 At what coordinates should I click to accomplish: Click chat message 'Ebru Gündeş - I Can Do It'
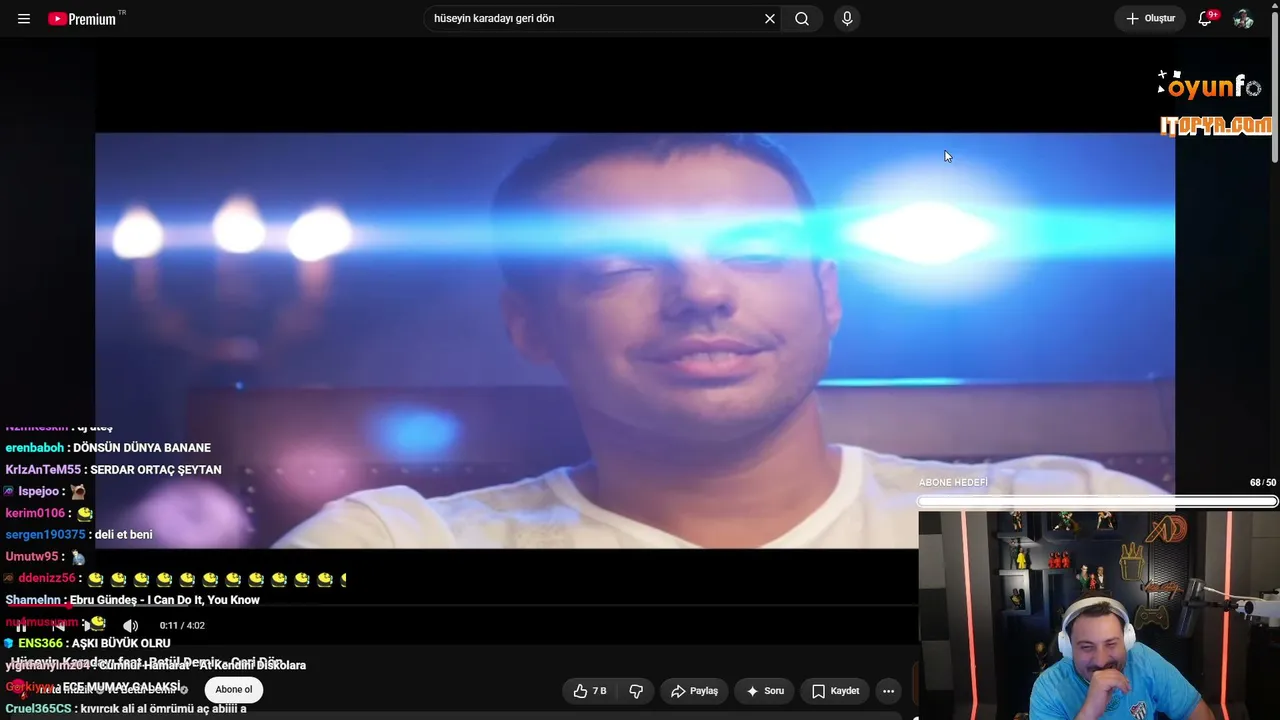point(165,600)
